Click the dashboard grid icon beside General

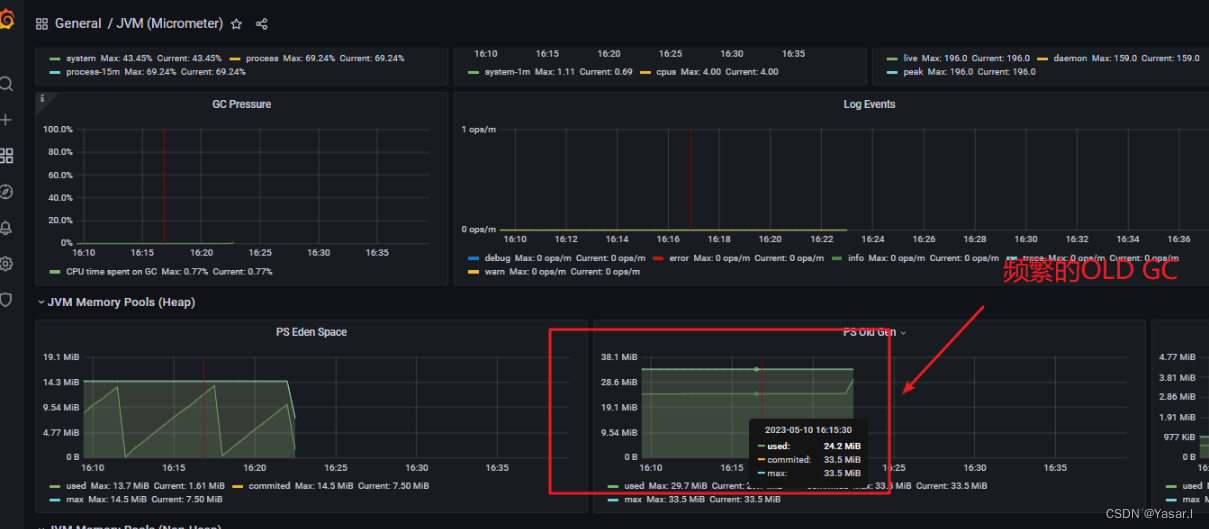pos(42,24)
